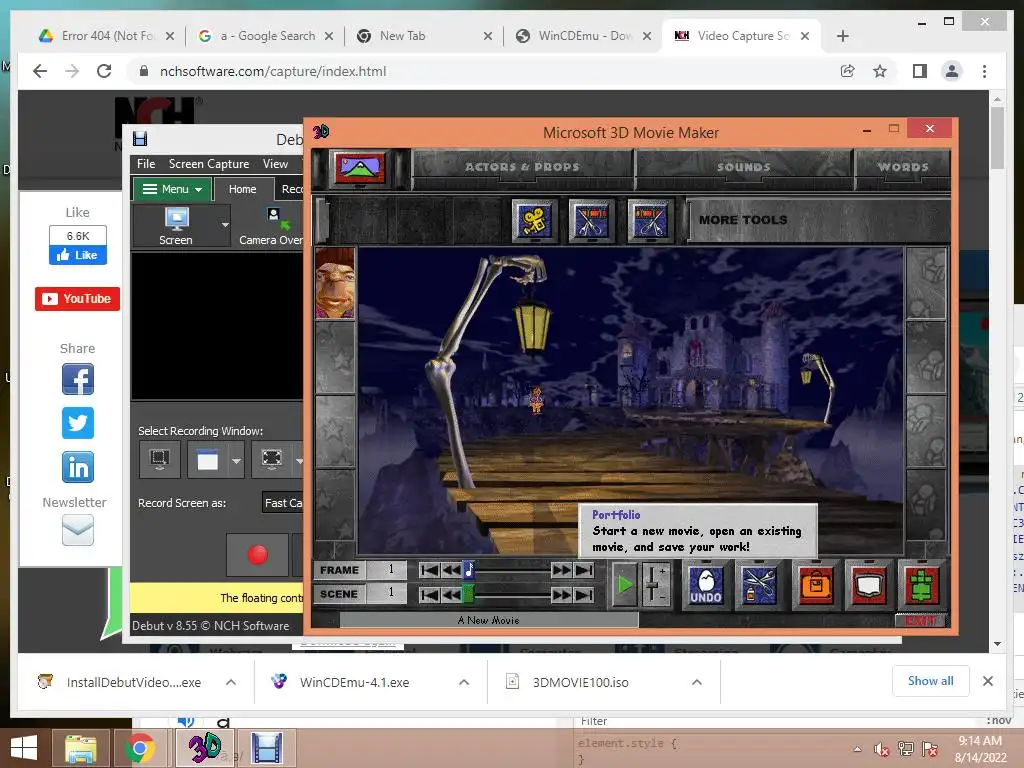This screenshot has width=1024, height=768.
Task: Click the frame slider music-note handle
Action: click(469, 570)
